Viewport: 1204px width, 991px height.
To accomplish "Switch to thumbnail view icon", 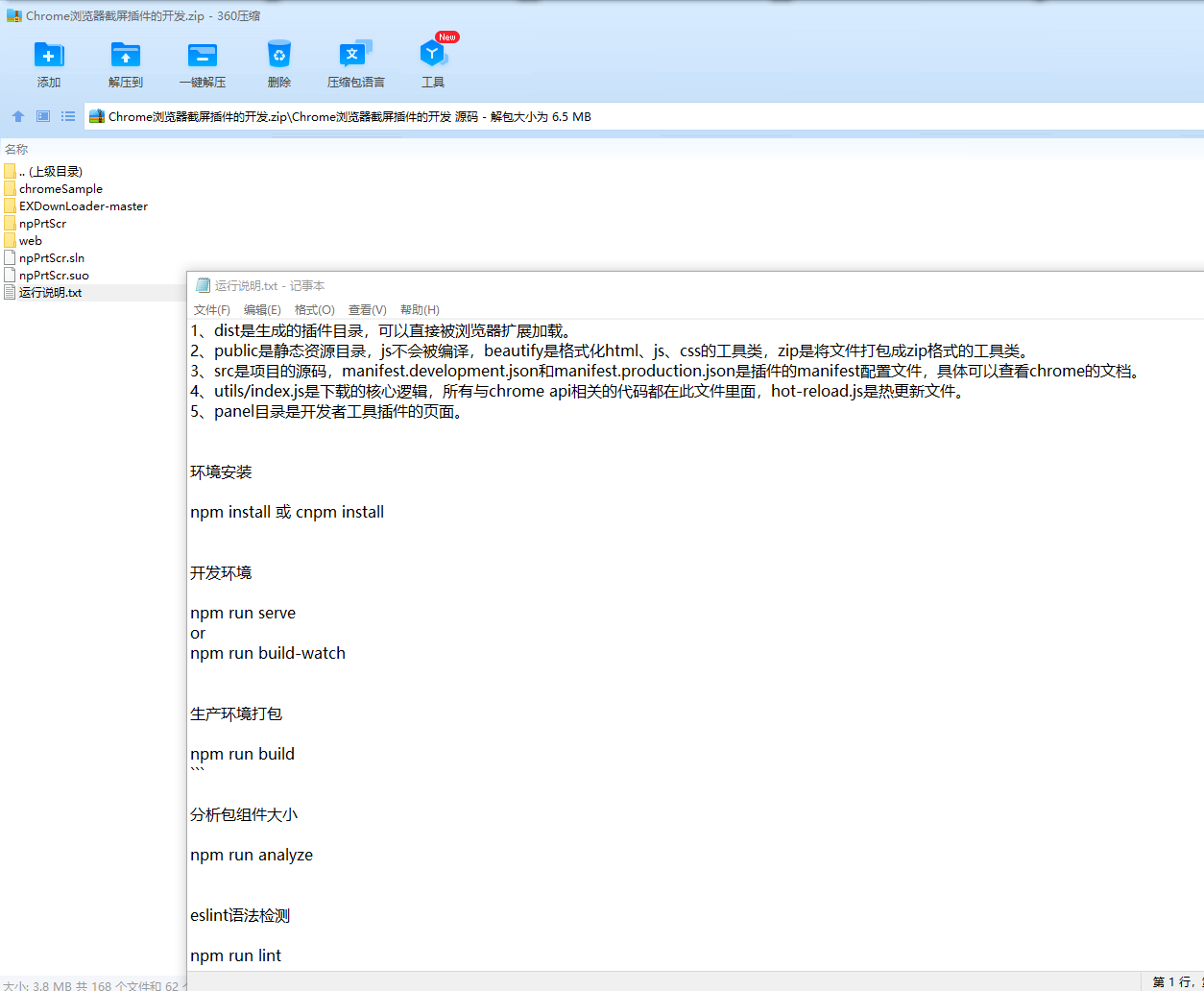I will tap(43, 116).
